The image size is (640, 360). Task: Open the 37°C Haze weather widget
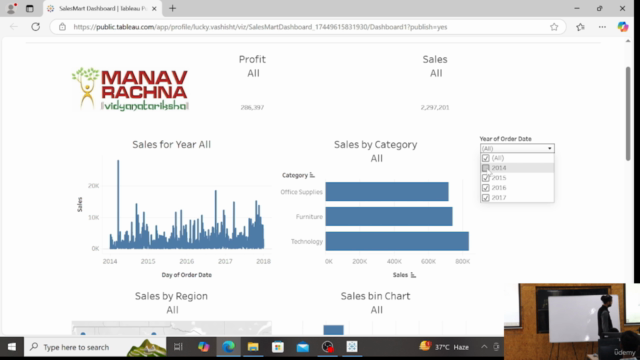pyautogui.click(x=444, y=347)
